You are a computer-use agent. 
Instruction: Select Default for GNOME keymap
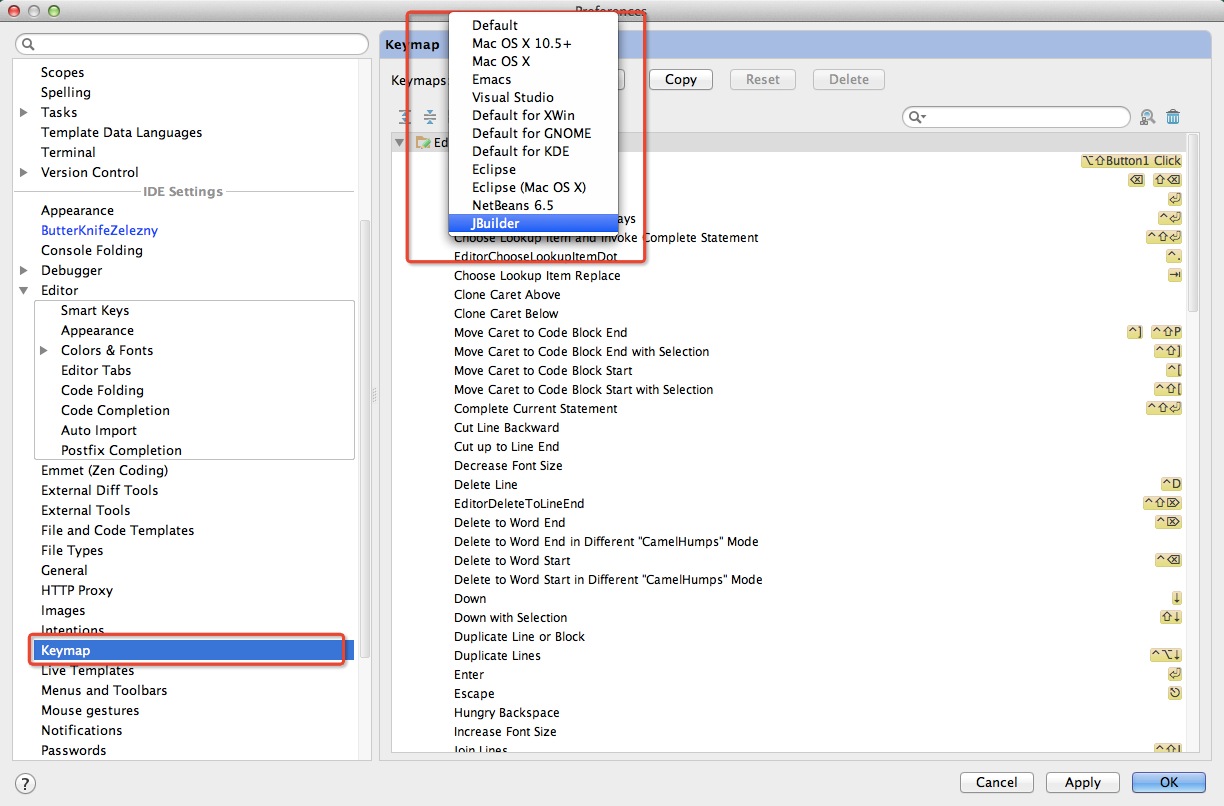(x=533, y=133)
